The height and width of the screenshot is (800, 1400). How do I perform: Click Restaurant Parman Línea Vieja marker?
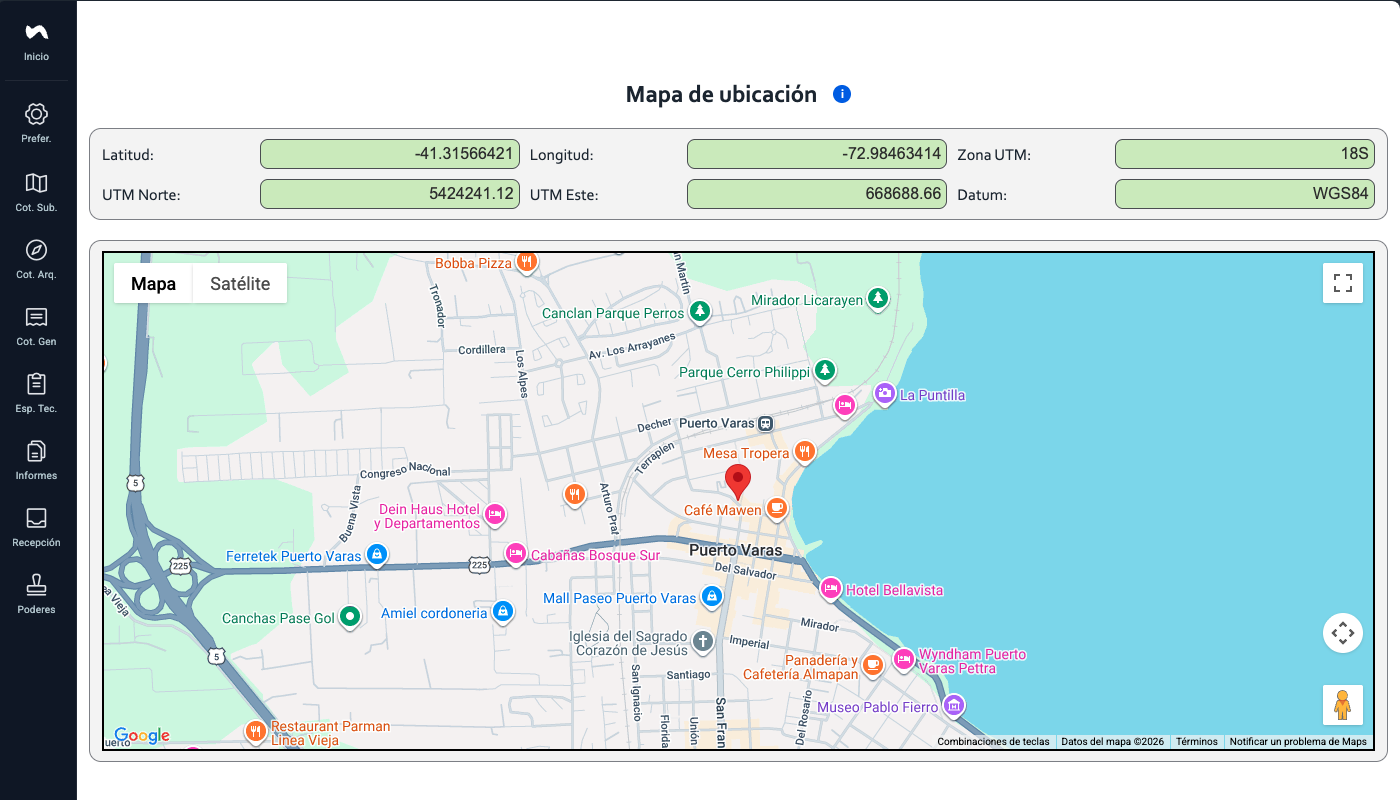click(256, 732)
